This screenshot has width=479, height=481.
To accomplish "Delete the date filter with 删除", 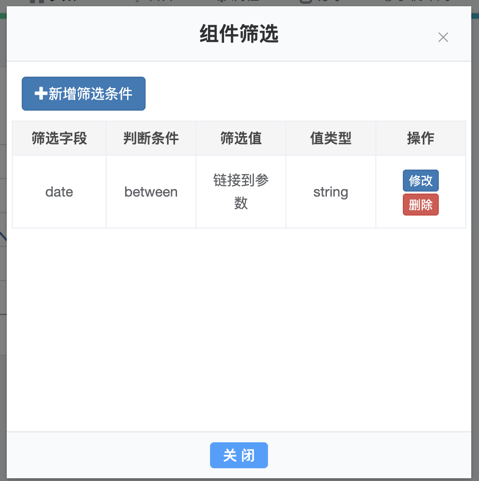I will (421, 205).
